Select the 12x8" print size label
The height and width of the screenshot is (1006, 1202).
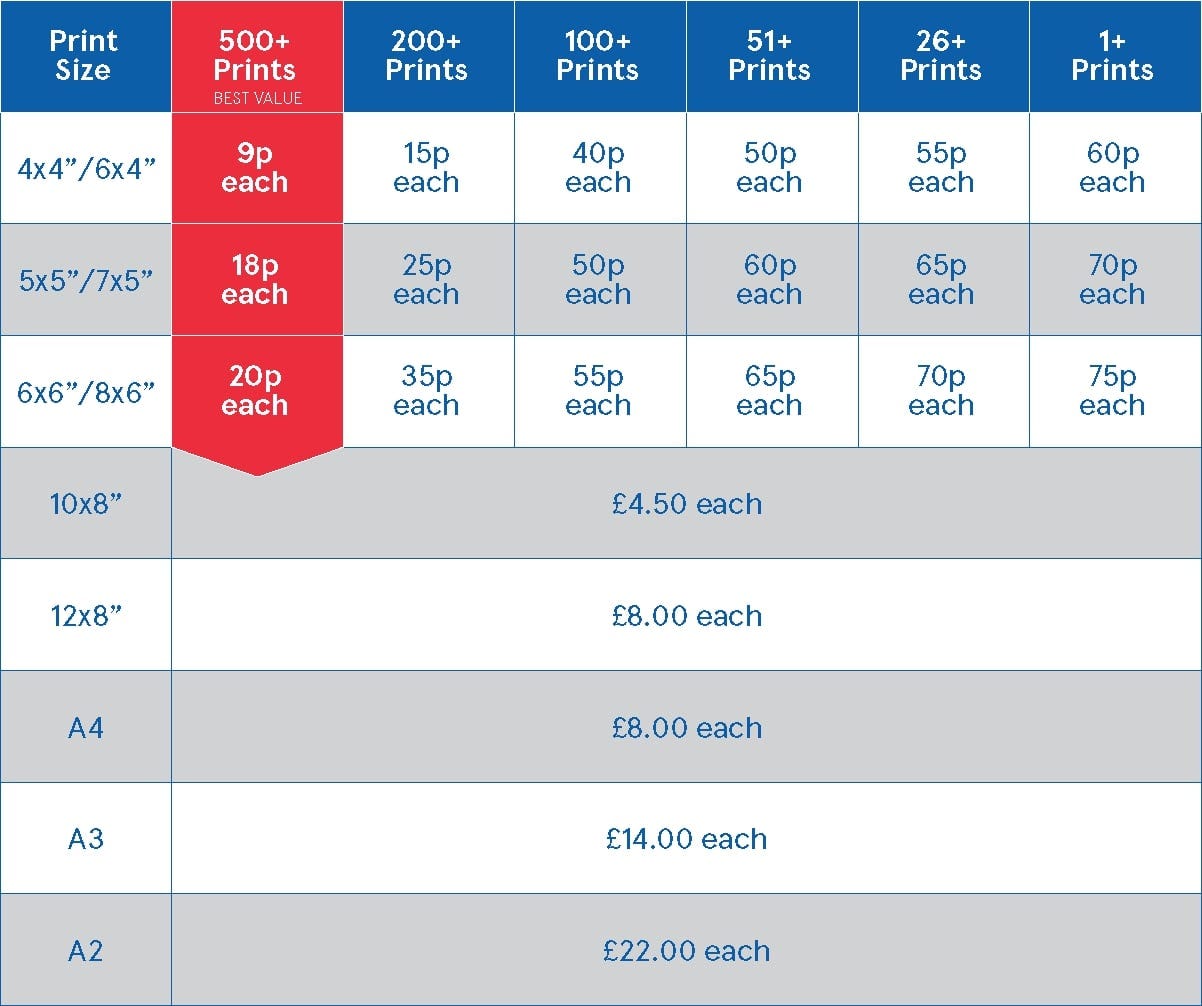85,615
